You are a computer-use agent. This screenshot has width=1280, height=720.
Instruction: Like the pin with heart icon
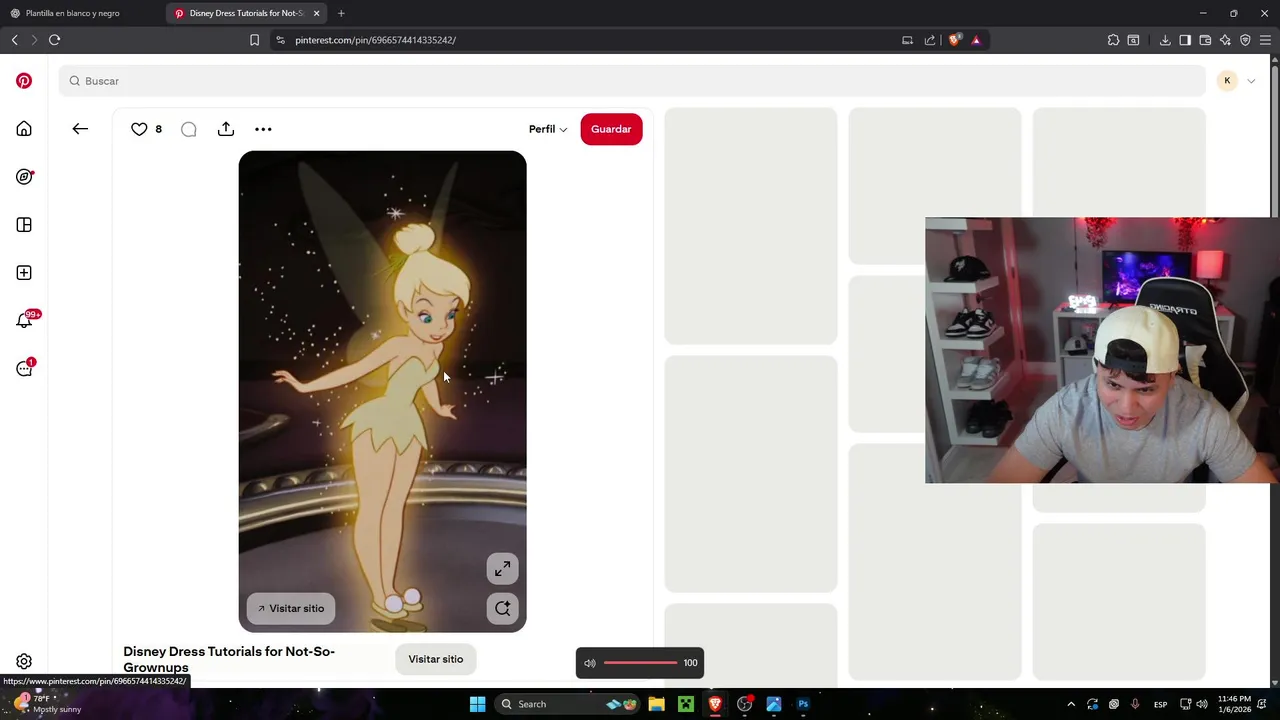pyautogui.click(x=139, y=129)
